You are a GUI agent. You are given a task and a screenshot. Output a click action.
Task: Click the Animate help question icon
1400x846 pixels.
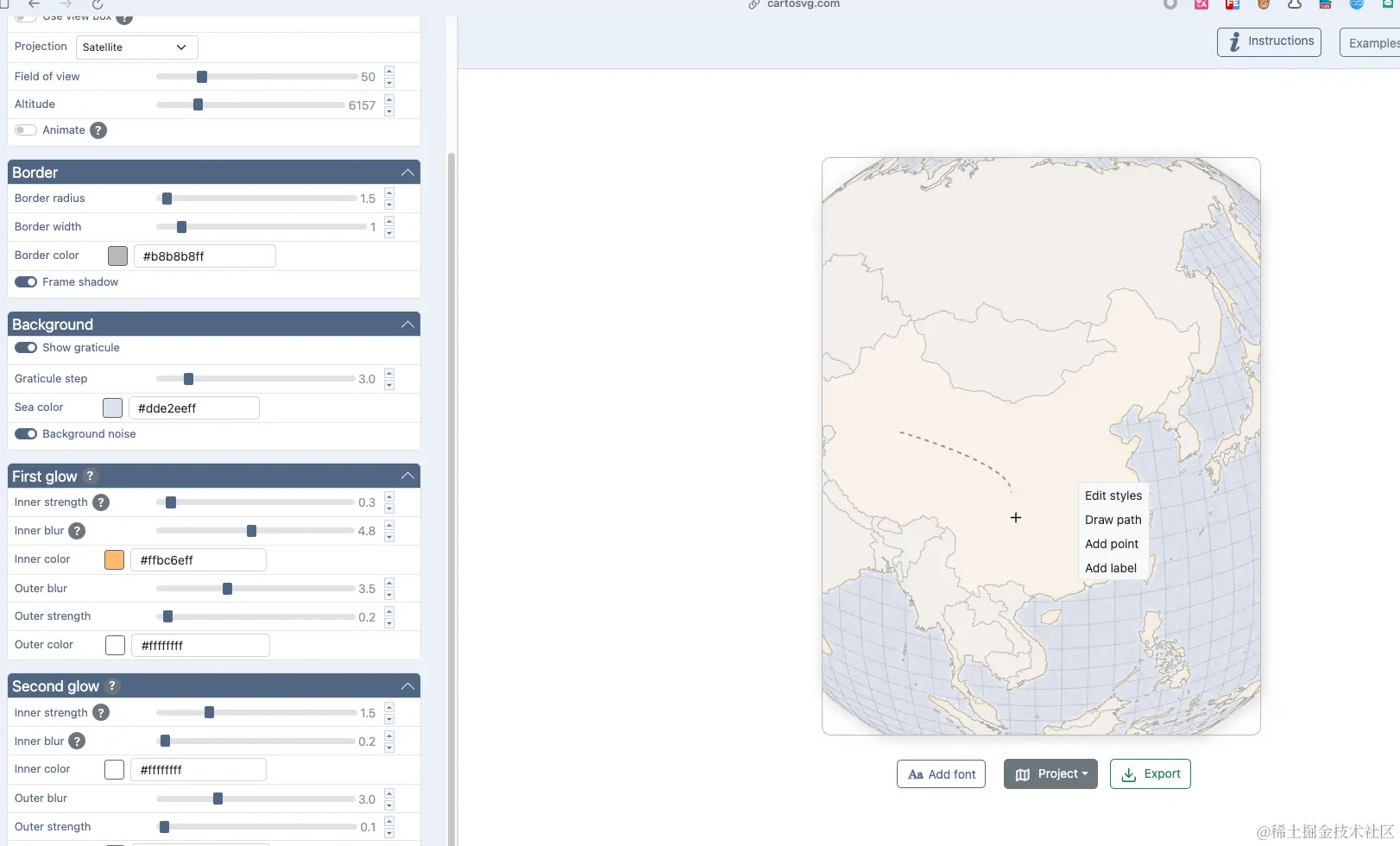click(98, 130)
